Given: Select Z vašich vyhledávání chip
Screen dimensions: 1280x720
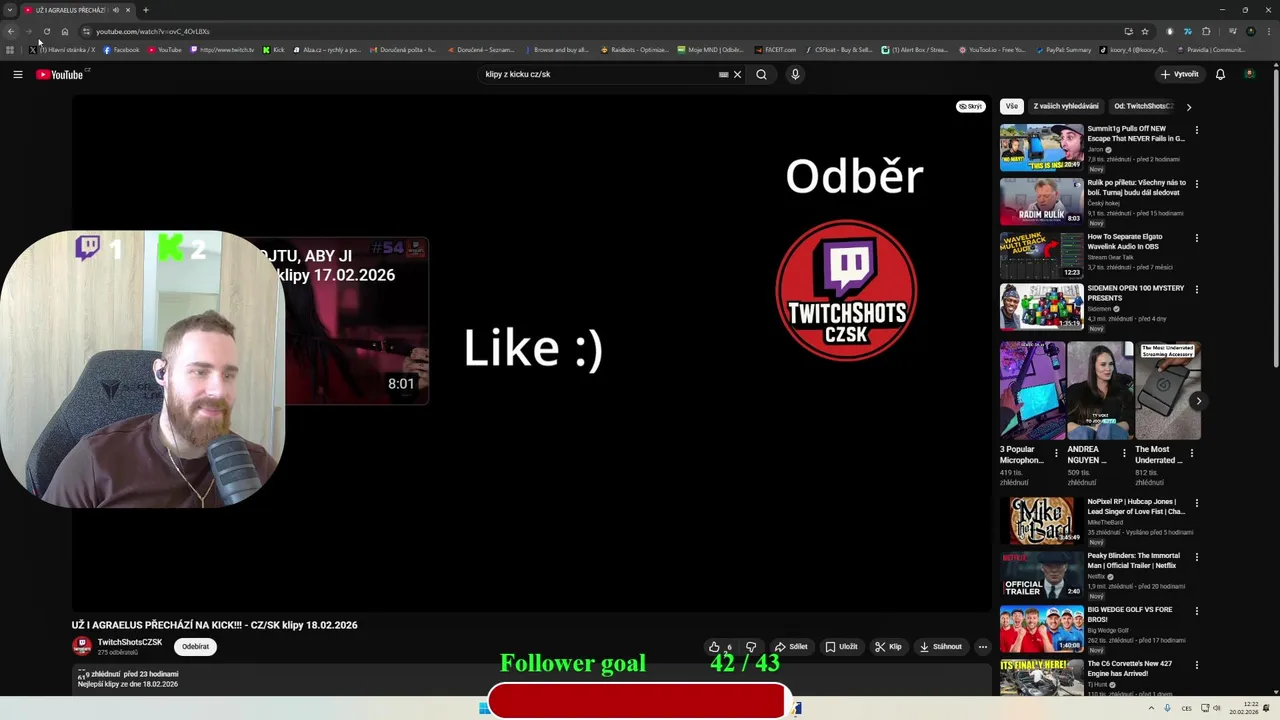Looking at the screenshot, I should coord(1066,106).
